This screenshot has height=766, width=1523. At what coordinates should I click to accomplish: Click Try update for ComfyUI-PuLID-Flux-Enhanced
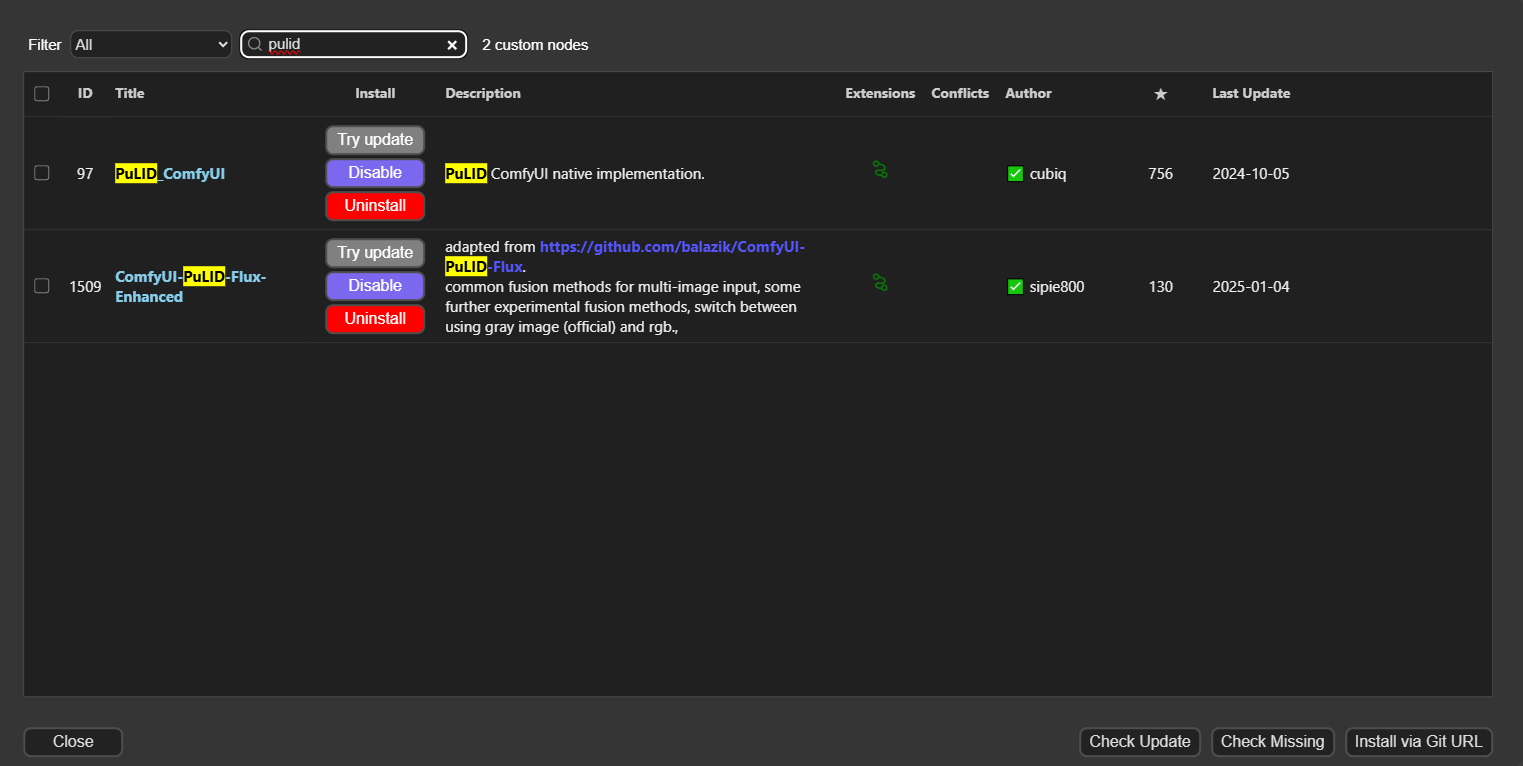(375, 253)
